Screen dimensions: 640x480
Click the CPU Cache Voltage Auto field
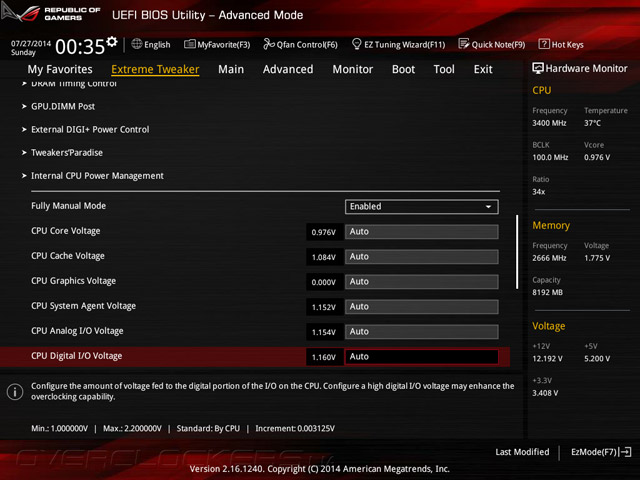[x=422, y=257]
